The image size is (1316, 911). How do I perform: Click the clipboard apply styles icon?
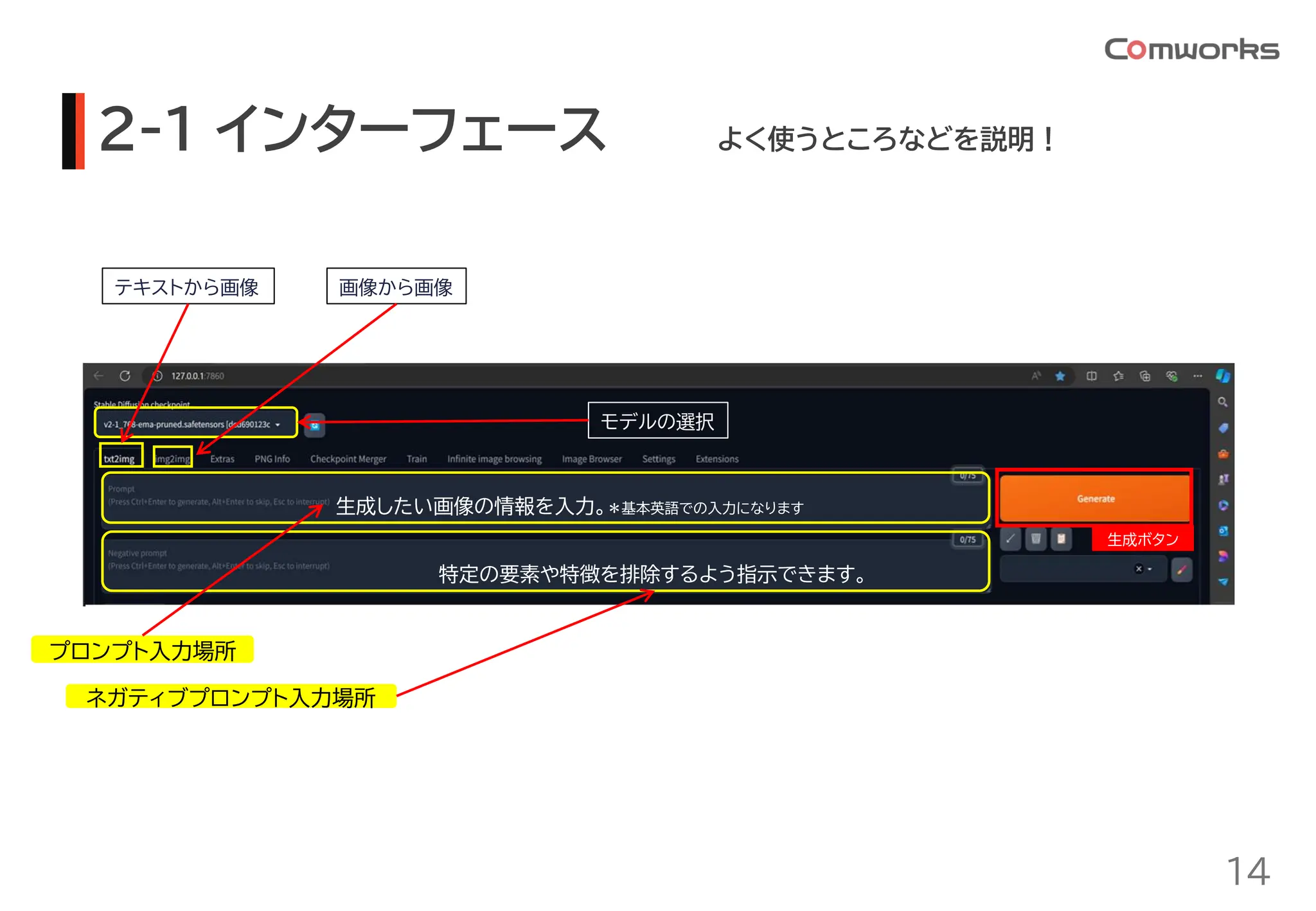pos(1061,539)
